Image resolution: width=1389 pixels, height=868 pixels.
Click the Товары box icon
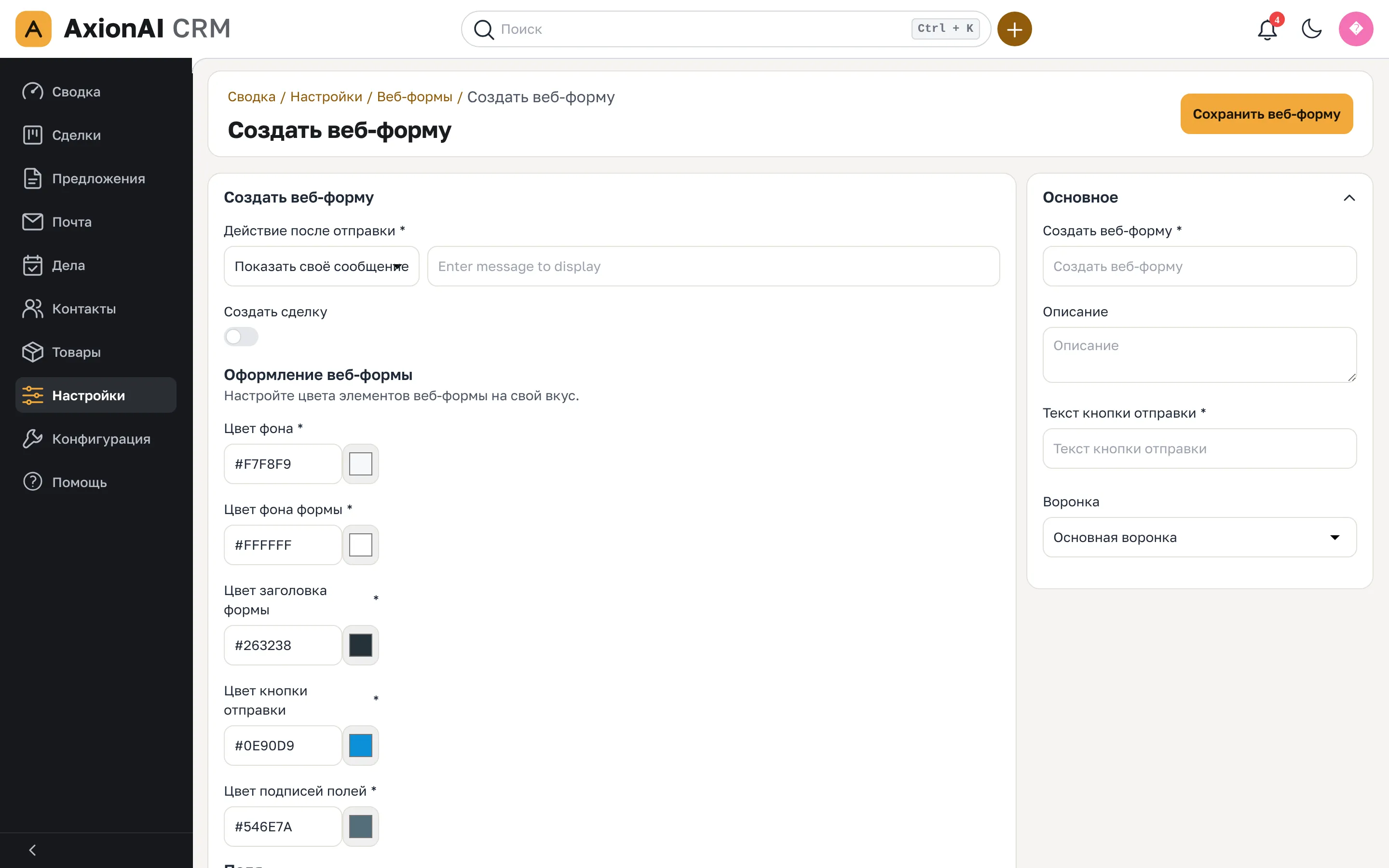click(x=33, y=352)
